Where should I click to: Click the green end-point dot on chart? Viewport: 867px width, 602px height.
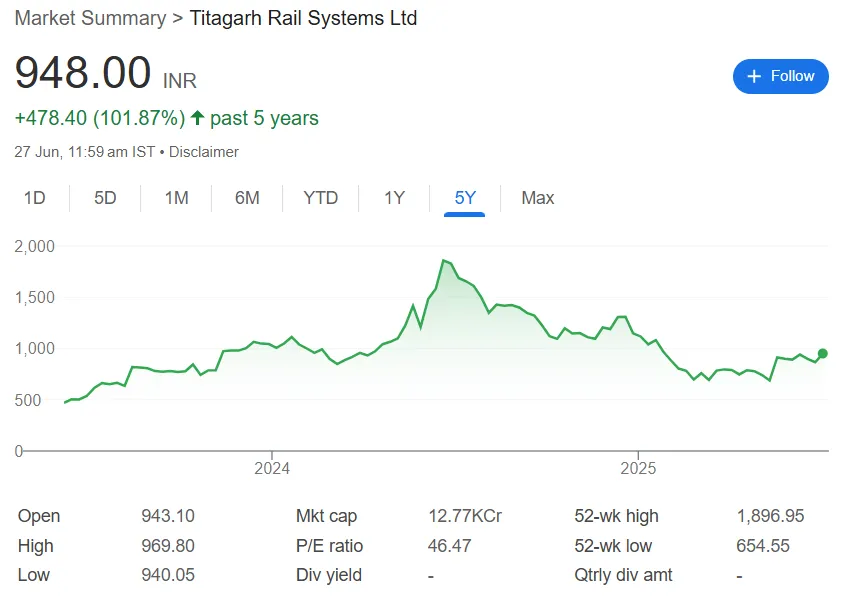point(823,354)
